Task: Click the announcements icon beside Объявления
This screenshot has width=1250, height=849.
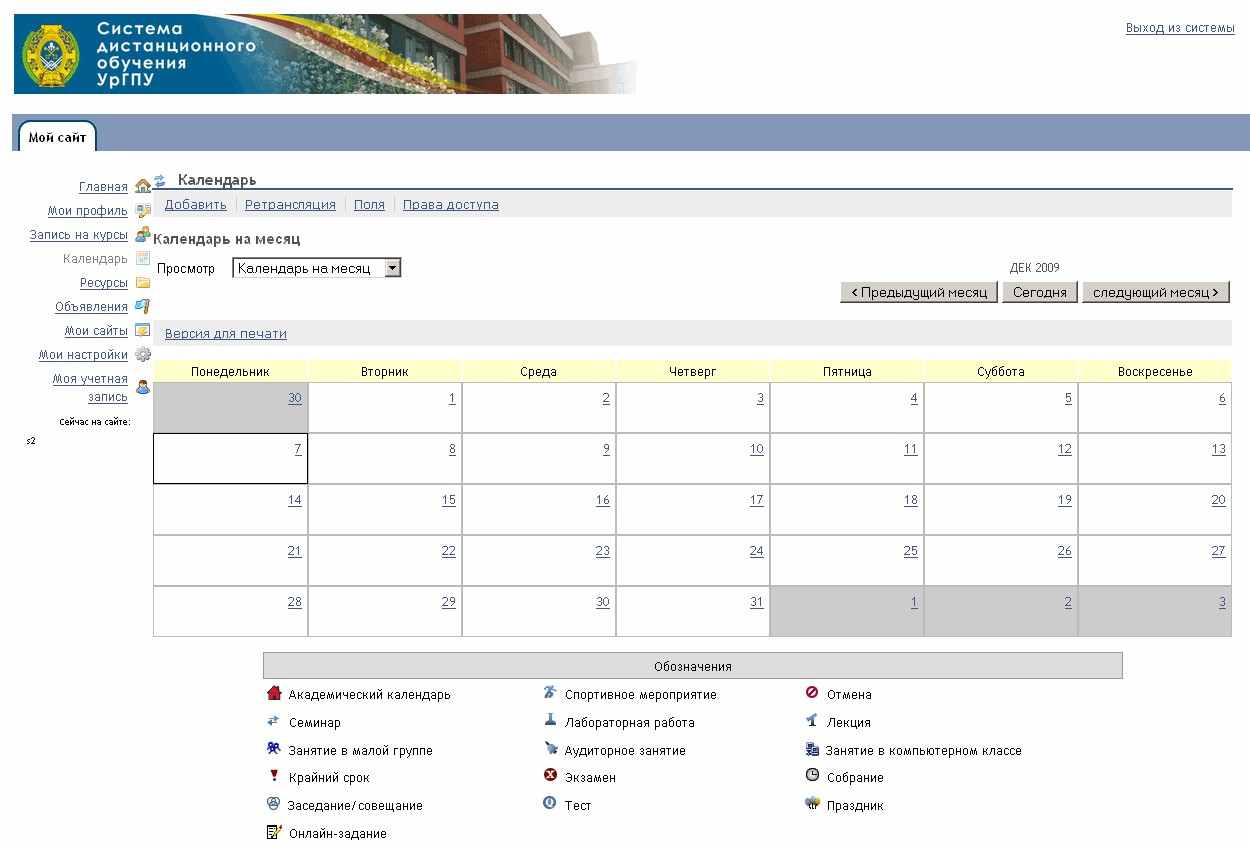Action: pos(143,306)
